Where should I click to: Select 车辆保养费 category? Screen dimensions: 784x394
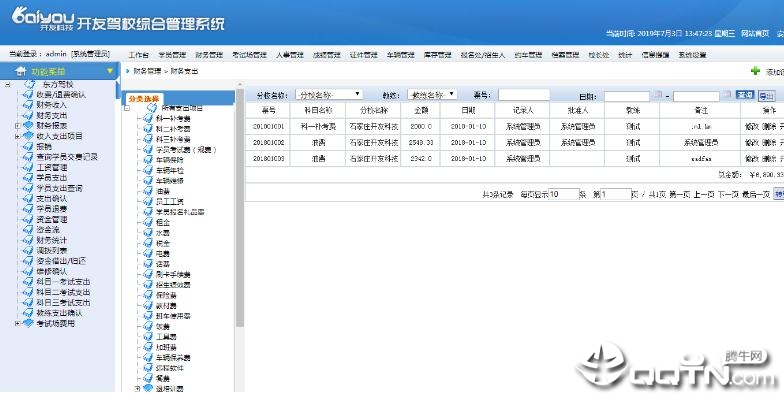click(x=173, y=358)
